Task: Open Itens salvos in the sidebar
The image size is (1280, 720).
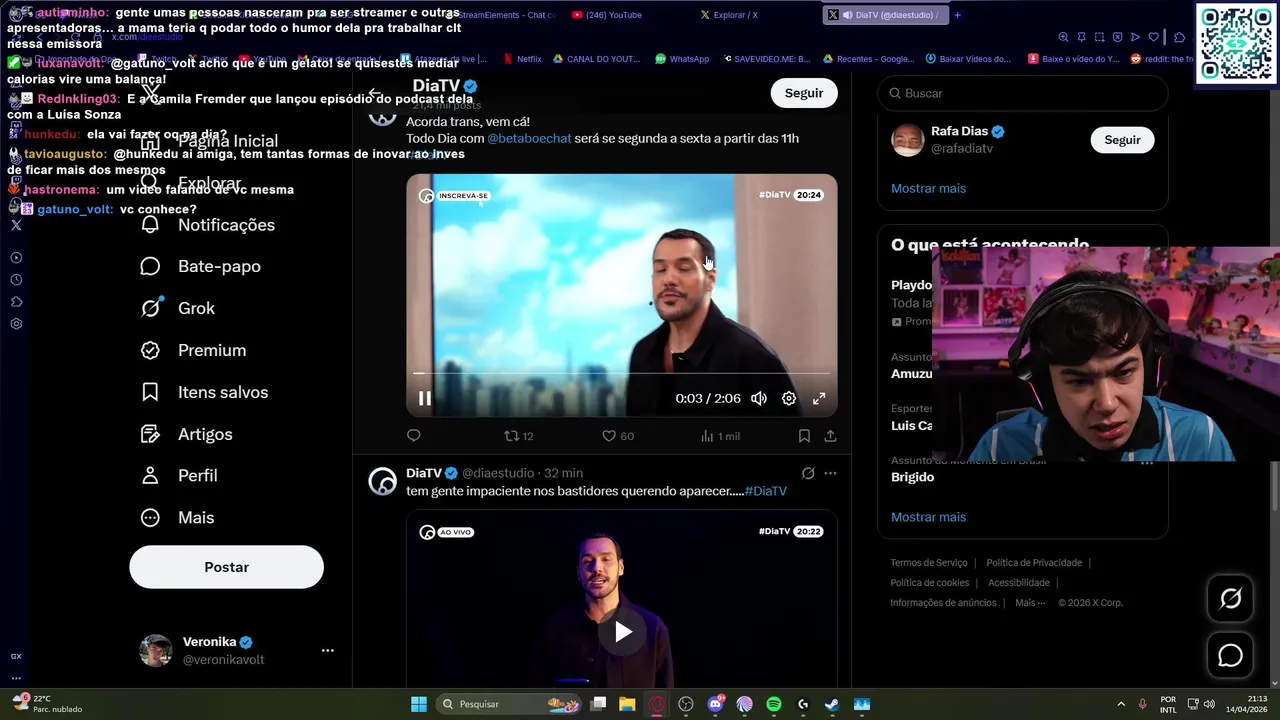Action: [x=205, y=392]
